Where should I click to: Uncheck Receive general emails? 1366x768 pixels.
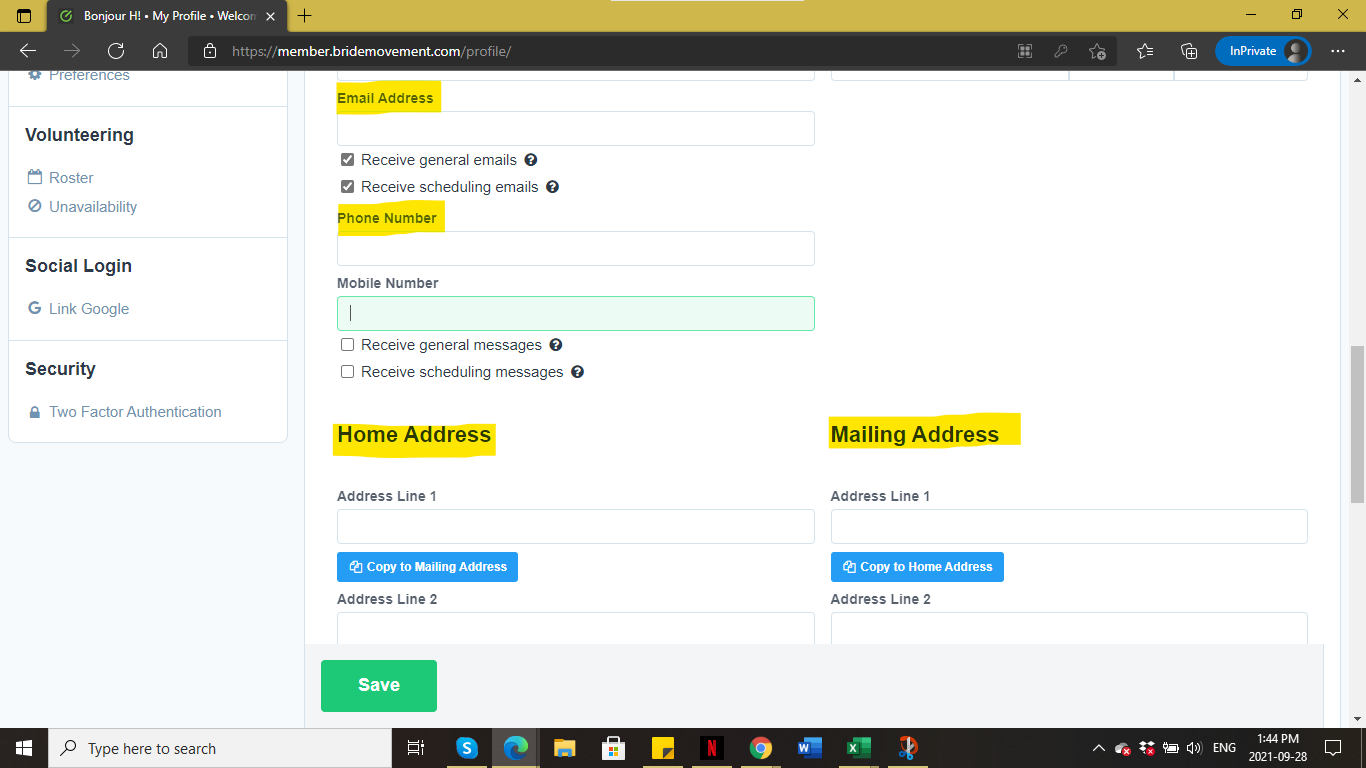click(347, 160)
